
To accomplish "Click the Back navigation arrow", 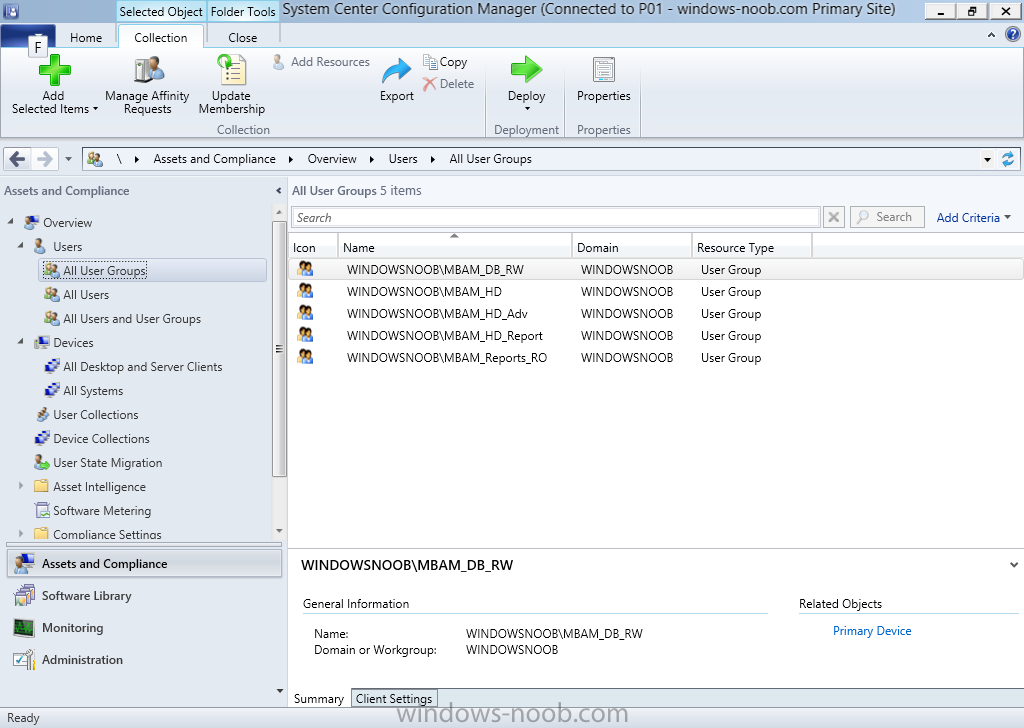I will pos(18,159).
